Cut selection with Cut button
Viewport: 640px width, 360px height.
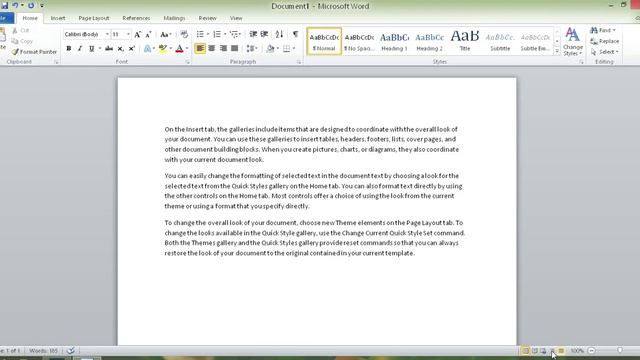[x=21, y=31]
